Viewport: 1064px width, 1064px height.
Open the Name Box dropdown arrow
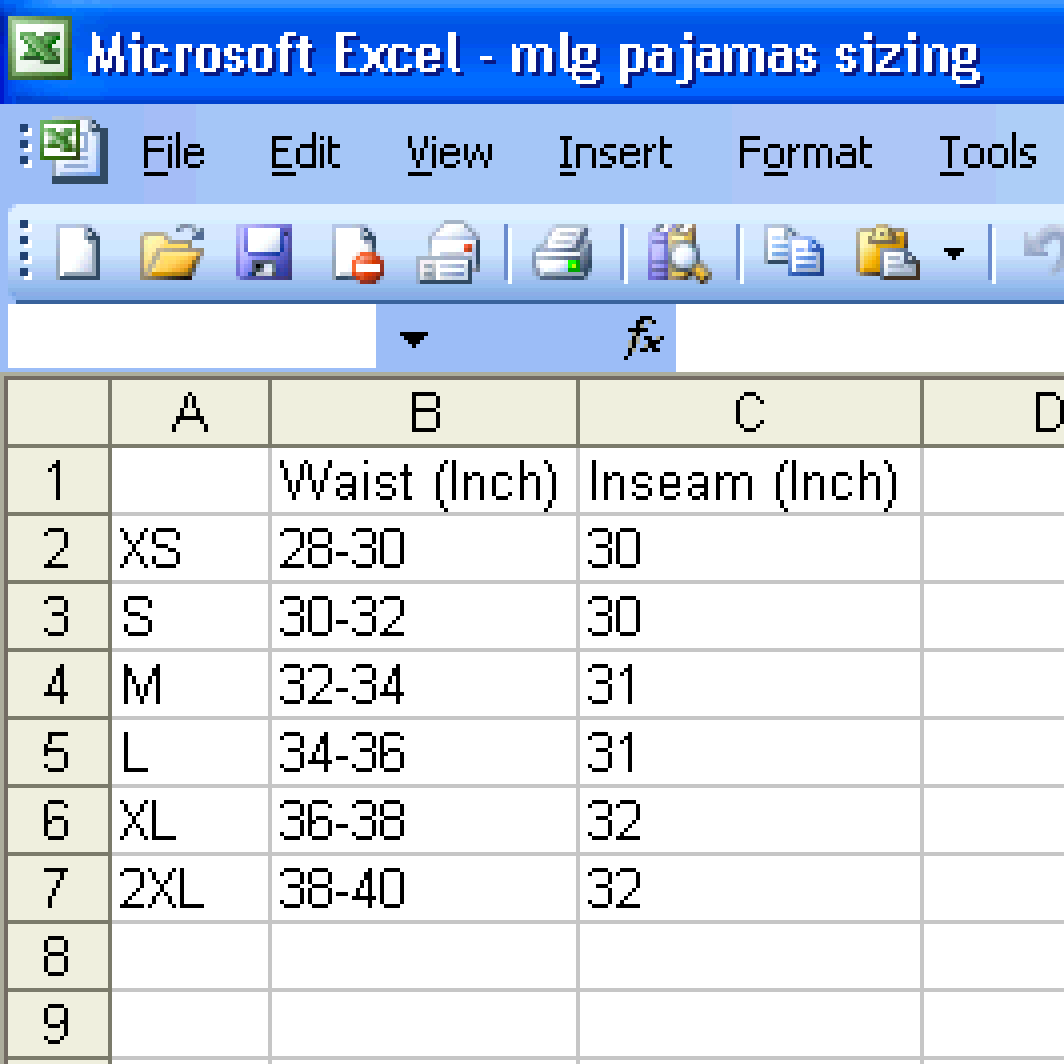click(x=413, y=340)
